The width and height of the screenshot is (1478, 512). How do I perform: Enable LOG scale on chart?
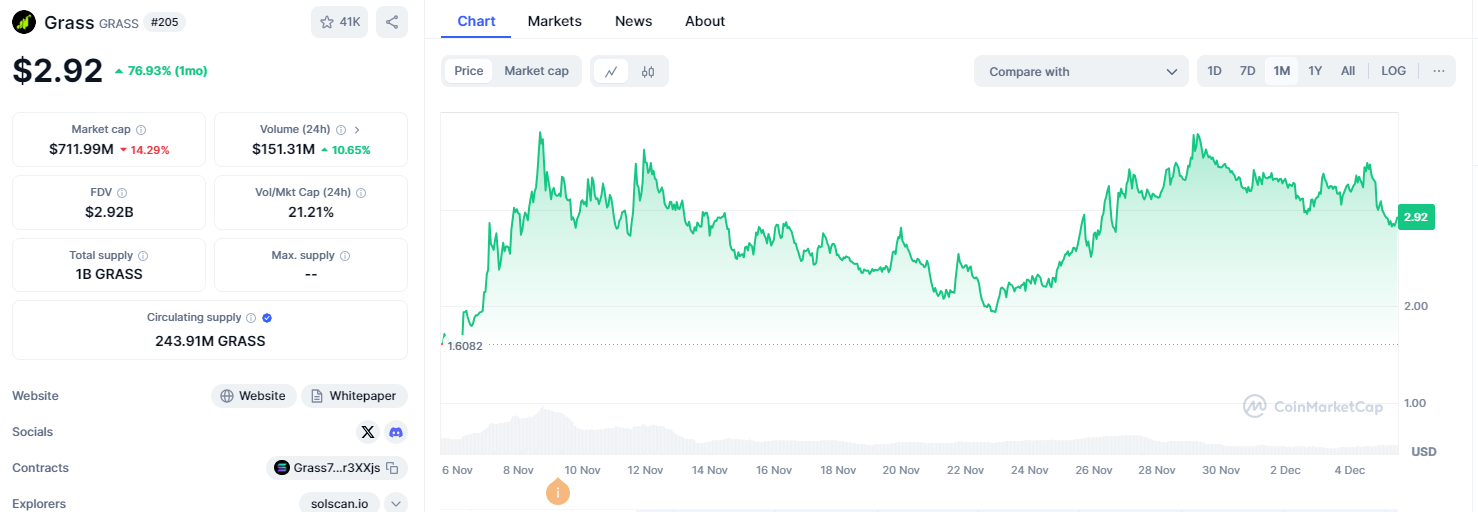(x=1393, y=71)
